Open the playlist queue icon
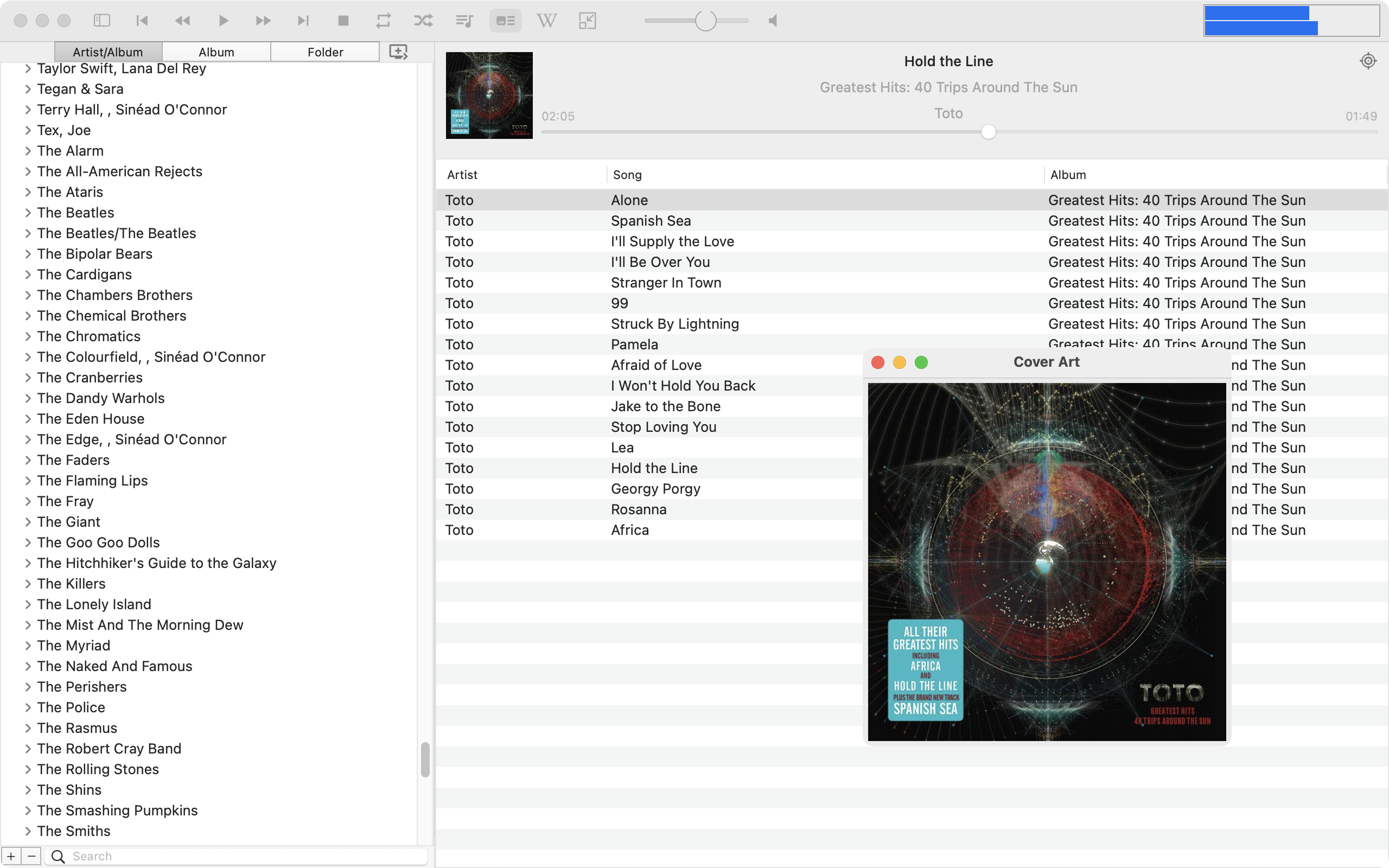Image resolution: width=1389 pixels, height=868 pixels. pyautogui.click(x=464, y=21)
